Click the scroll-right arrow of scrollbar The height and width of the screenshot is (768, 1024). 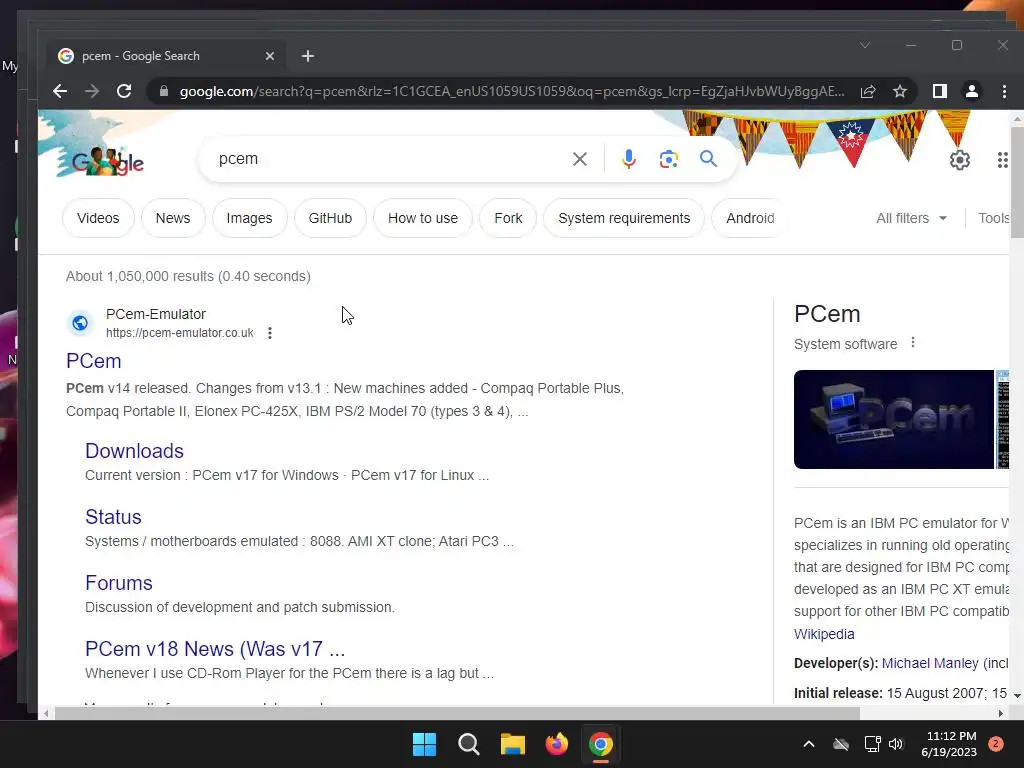(x=1000, y=714)
